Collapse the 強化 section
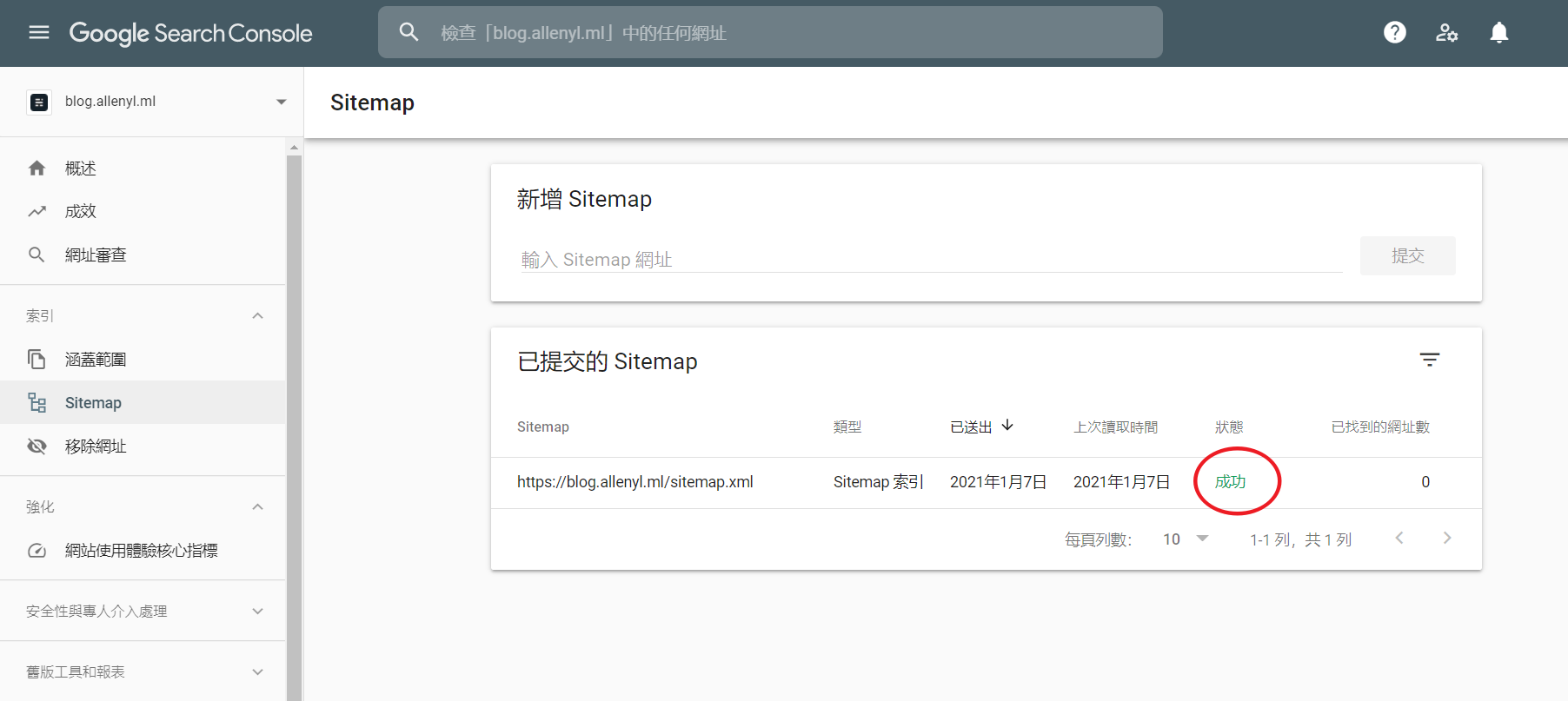 pyautogui.click(x=257, y=506)
